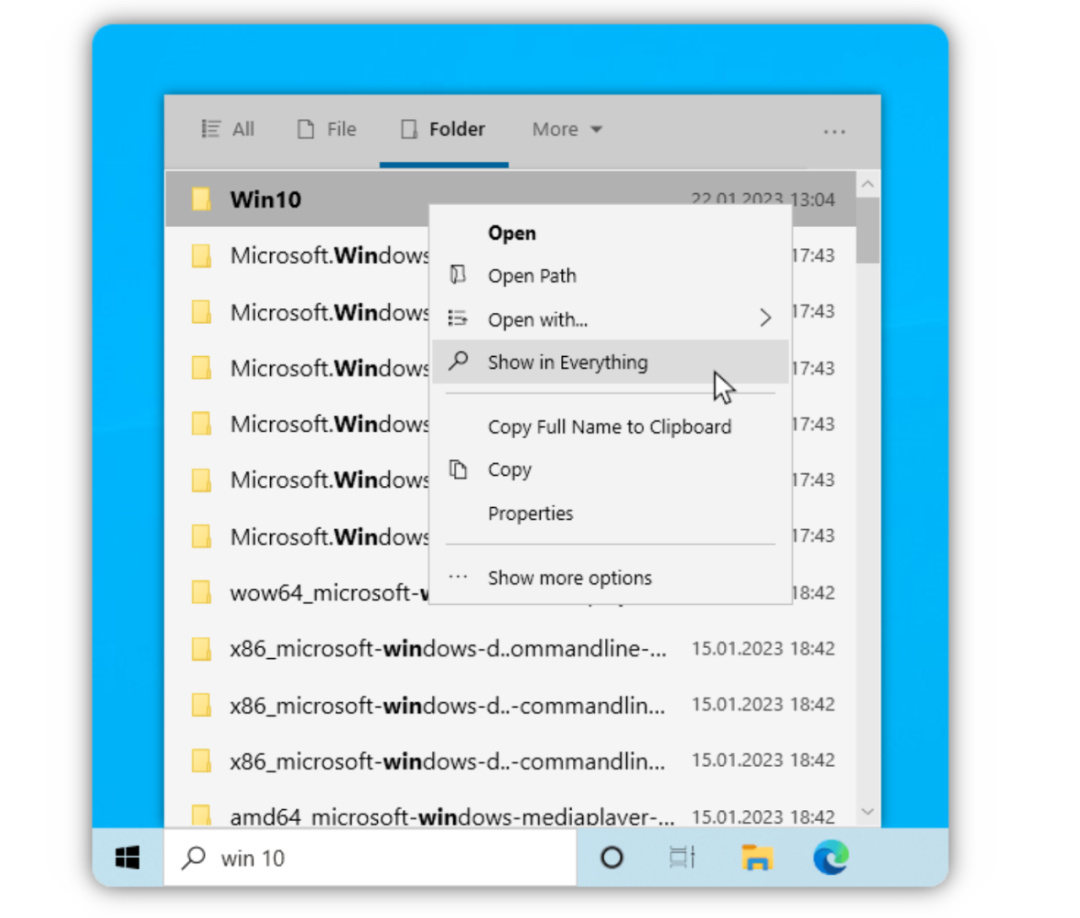Click the taskbar search field with win 10
This screenshot has width=1080, height=918.
point(371,858)
